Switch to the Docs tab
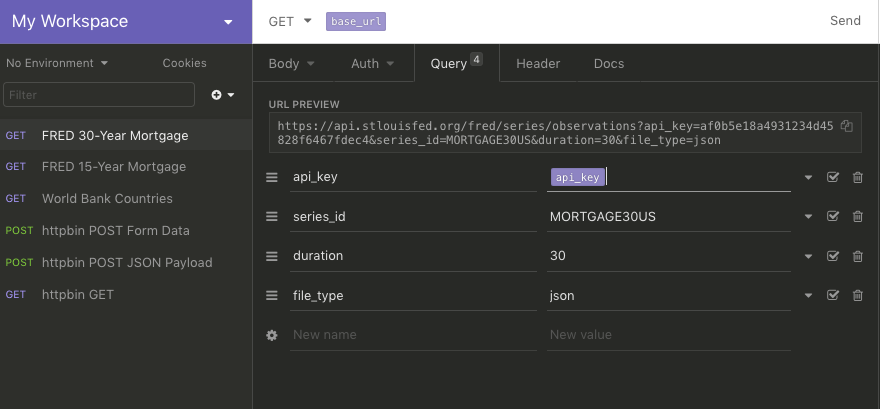 (x=609, y=63)
